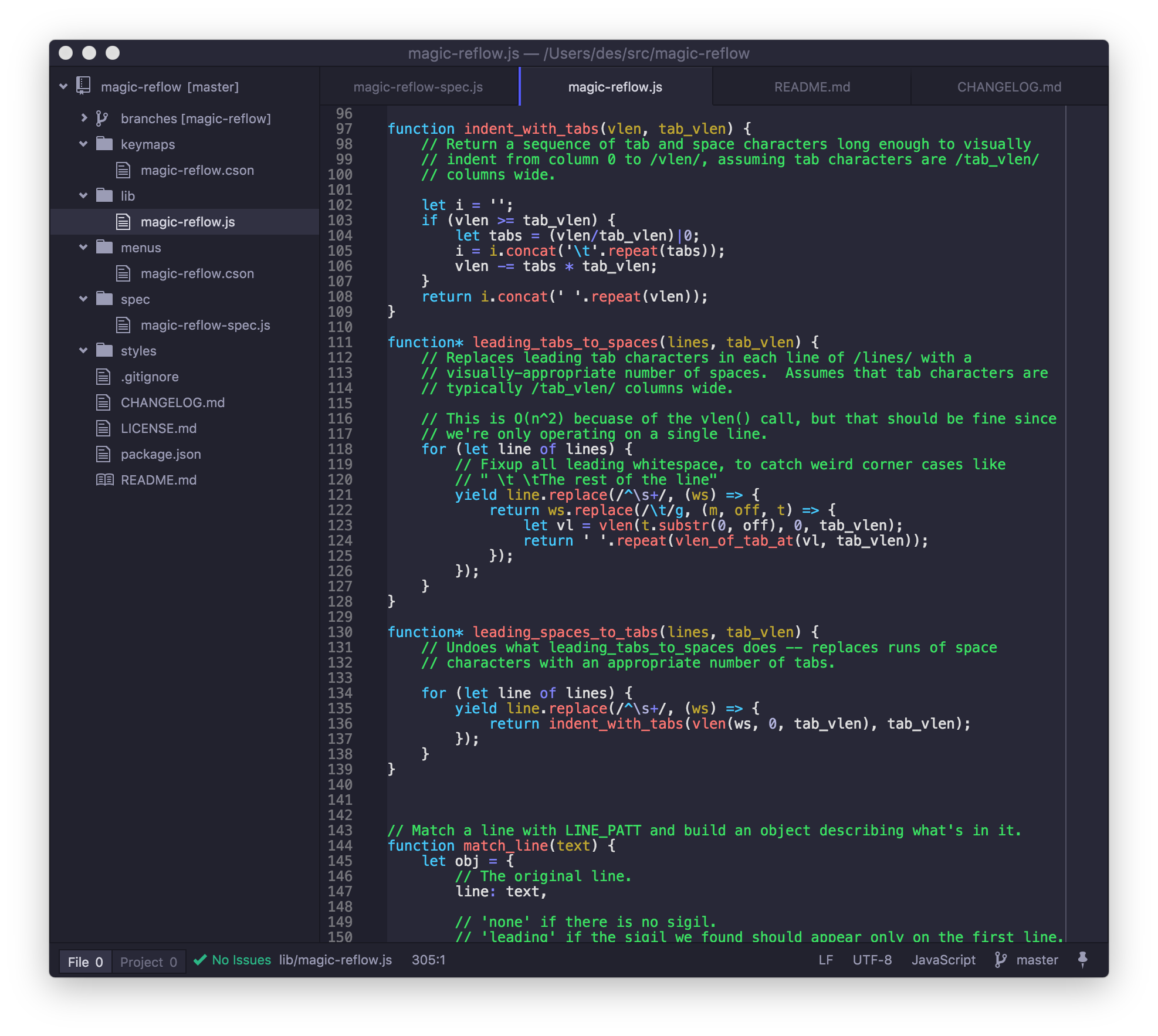Click the UTF-8 encoding selector
The height and width of the screenshot is (1036, 1158).
pyautogui.click(x=872, y=960)
